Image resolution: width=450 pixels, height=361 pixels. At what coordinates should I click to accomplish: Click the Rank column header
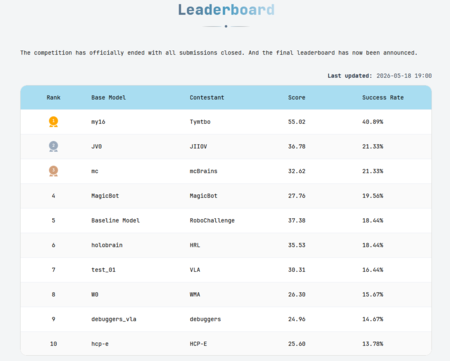pos(53,98)
